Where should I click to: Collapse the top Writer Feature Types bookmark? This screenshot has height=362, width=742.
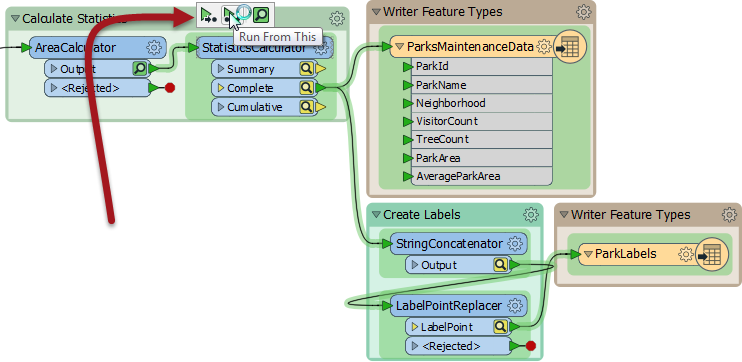click(376, 12)
